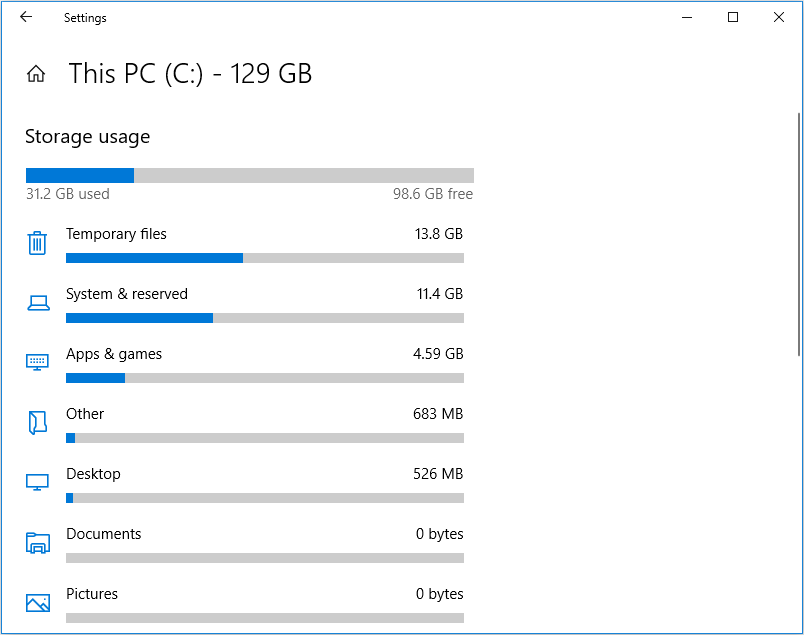Screen dimensions: 804x635
Task: Click the System & reserved laptop icon
Action: pyautogui.click(x=38, y=303)
